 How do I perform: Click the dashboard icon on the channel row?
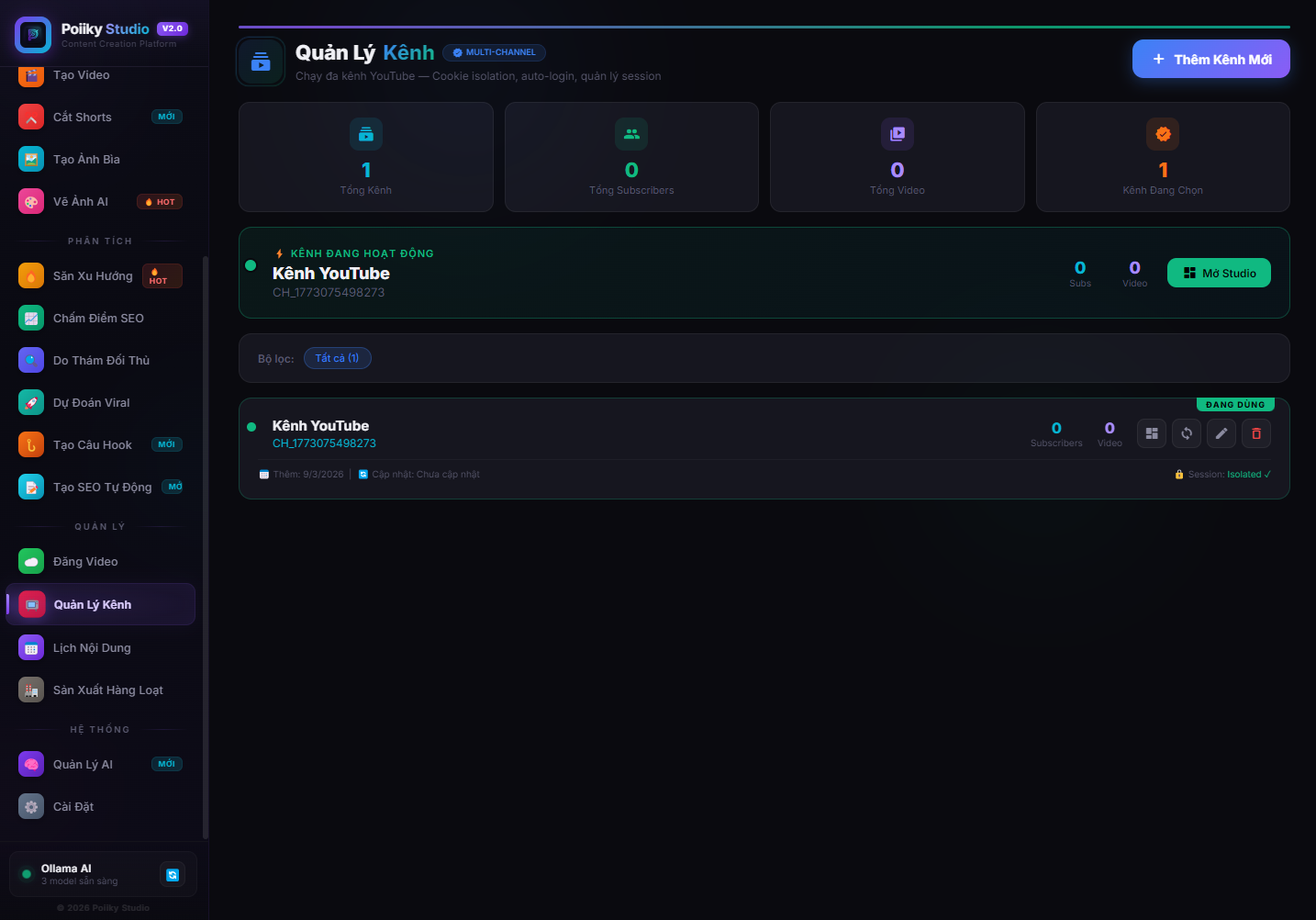1151,433
